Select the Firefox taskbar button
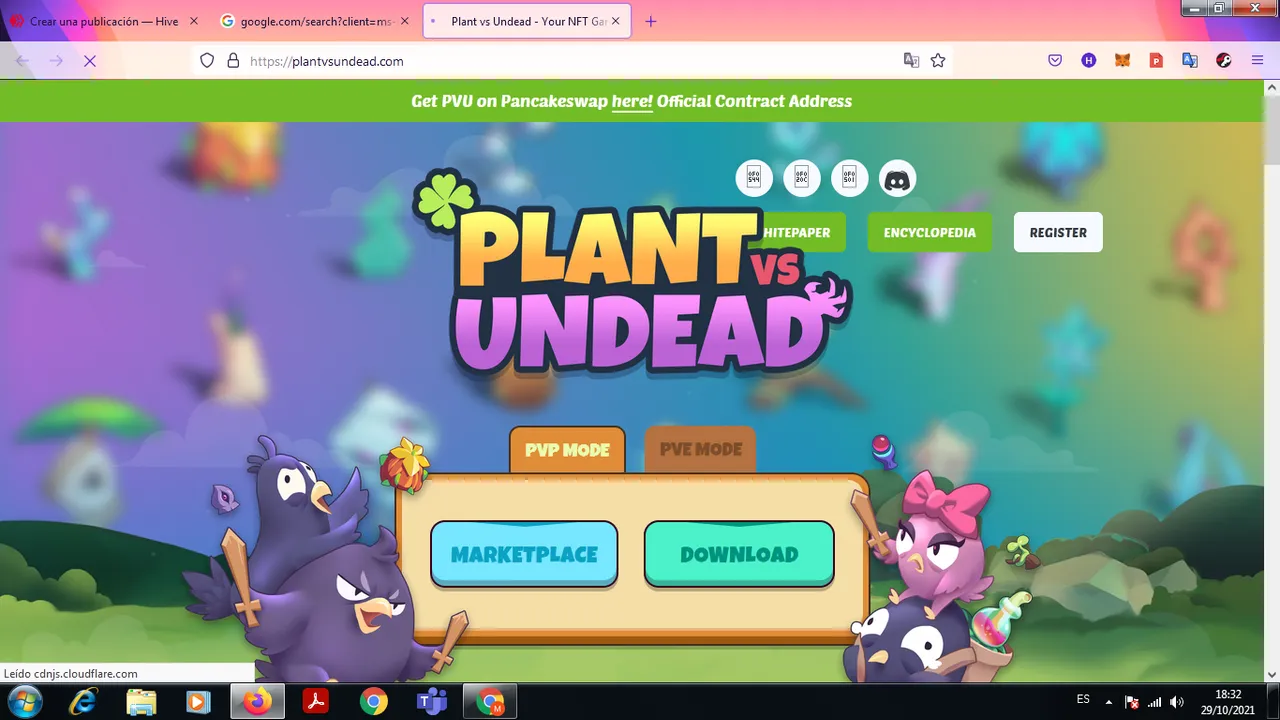The height and width of the screenshot is (720, 1280). pos(257,702)
